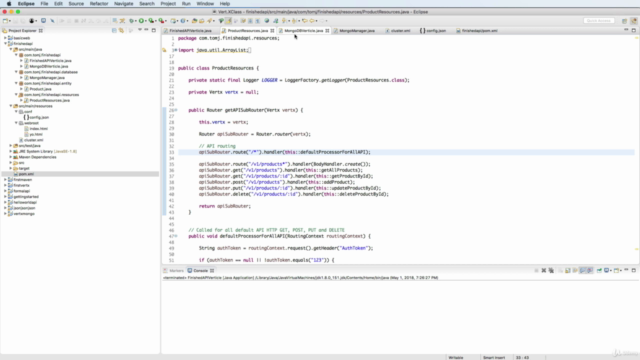Screen dimensions: 640x360
Task: Click the Open Task folder toolbar icon
Action: (202, 20)
